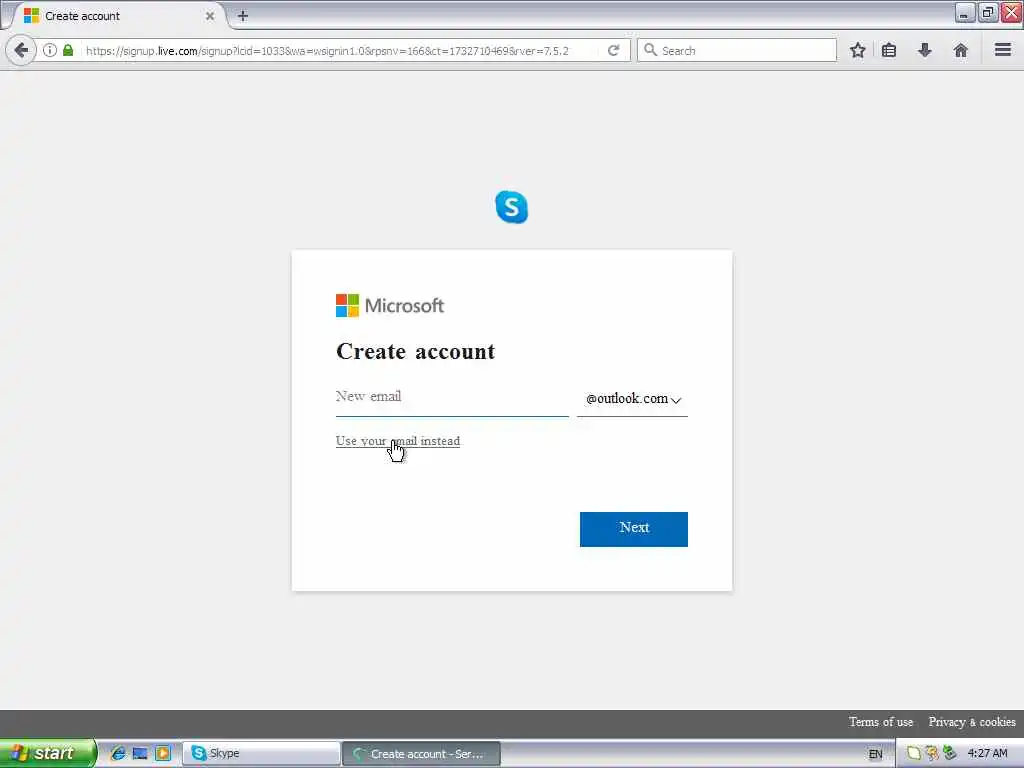Click the browser back arrow button
1024x768 pixels.
coord(21,50)
